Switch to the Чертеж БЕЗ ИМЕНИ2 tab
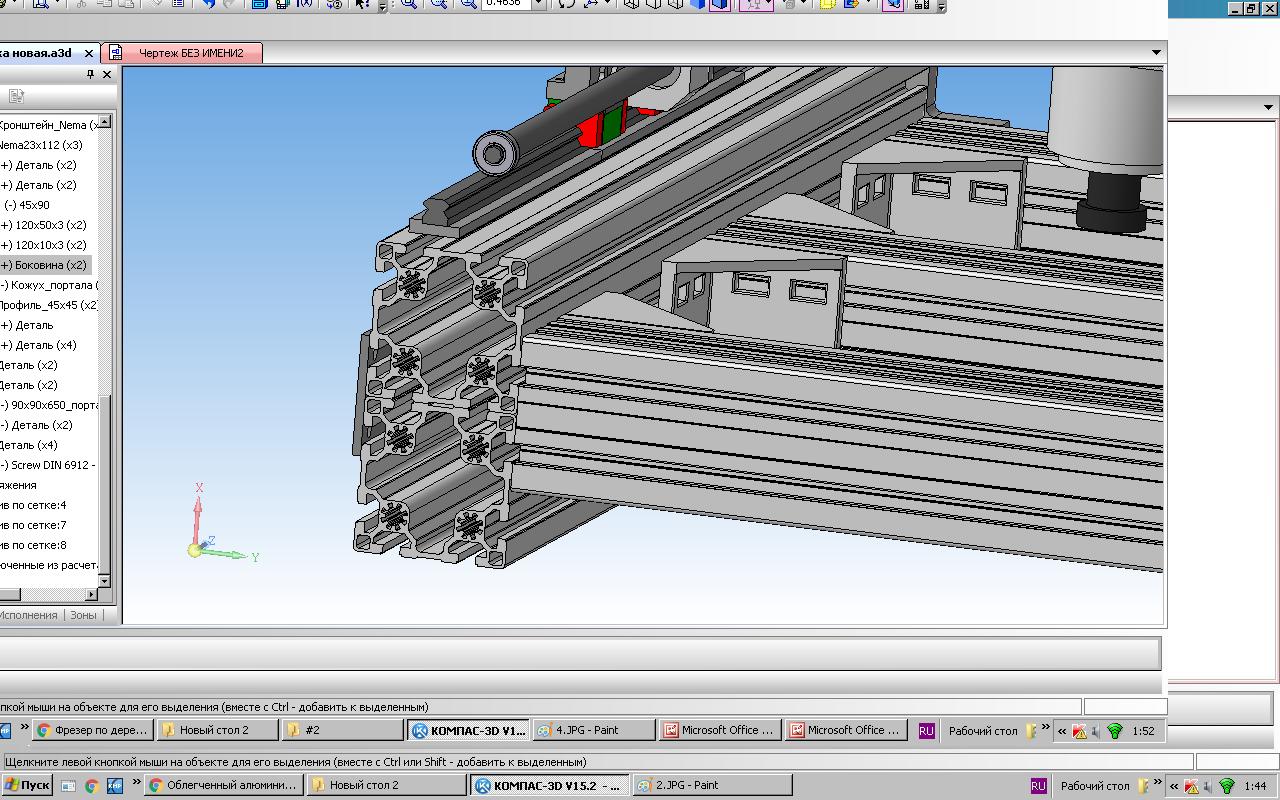 pos(190,53)
